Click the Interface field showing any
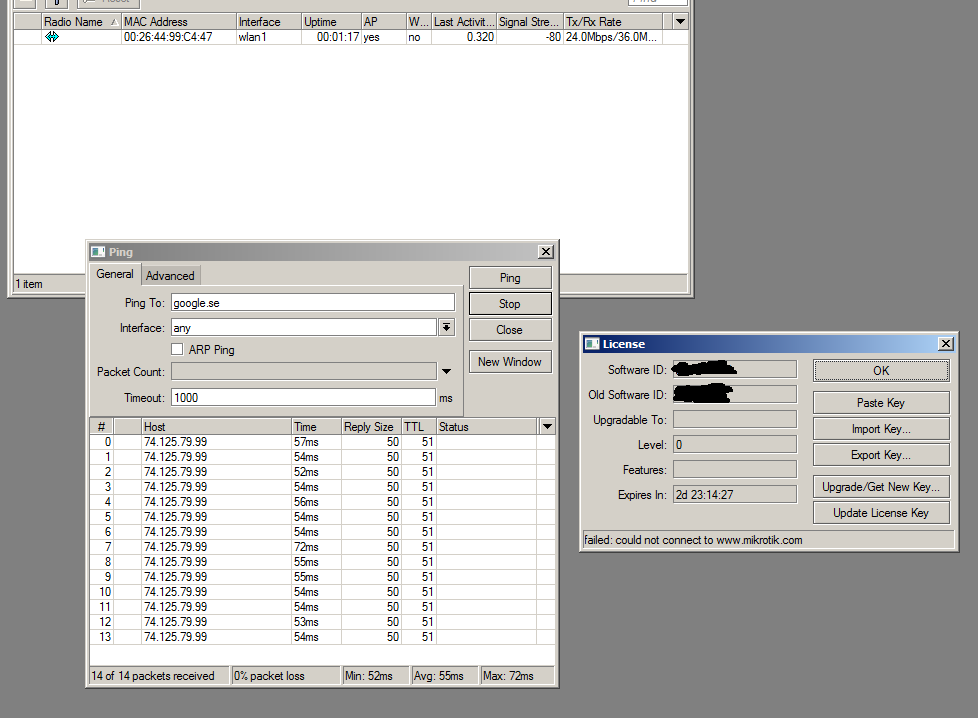978x718 pixels. [x=304, y=327]
